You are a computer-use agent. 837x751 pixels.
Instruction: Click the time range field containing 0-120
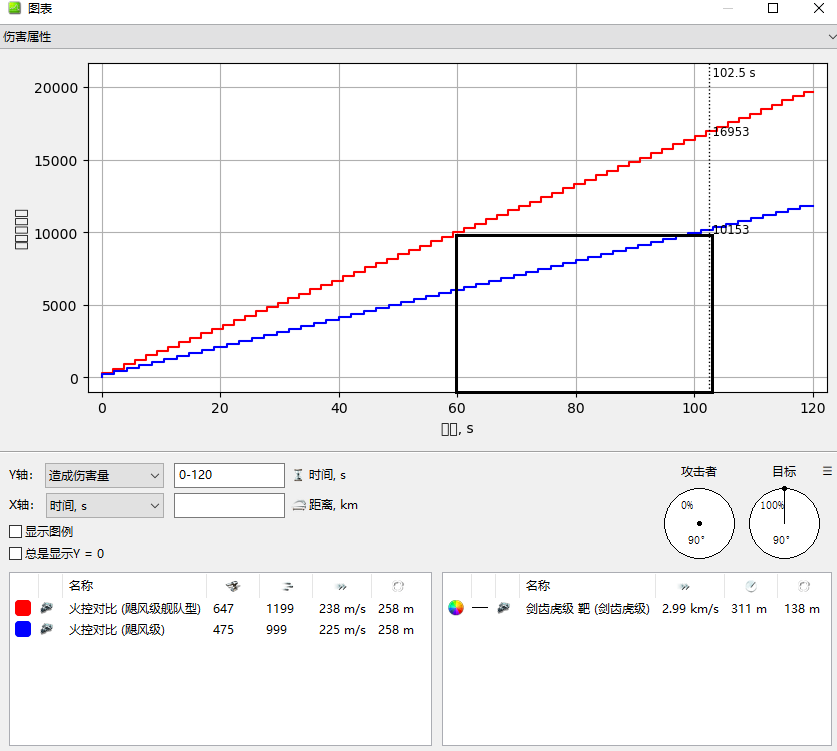click(229, 475)
